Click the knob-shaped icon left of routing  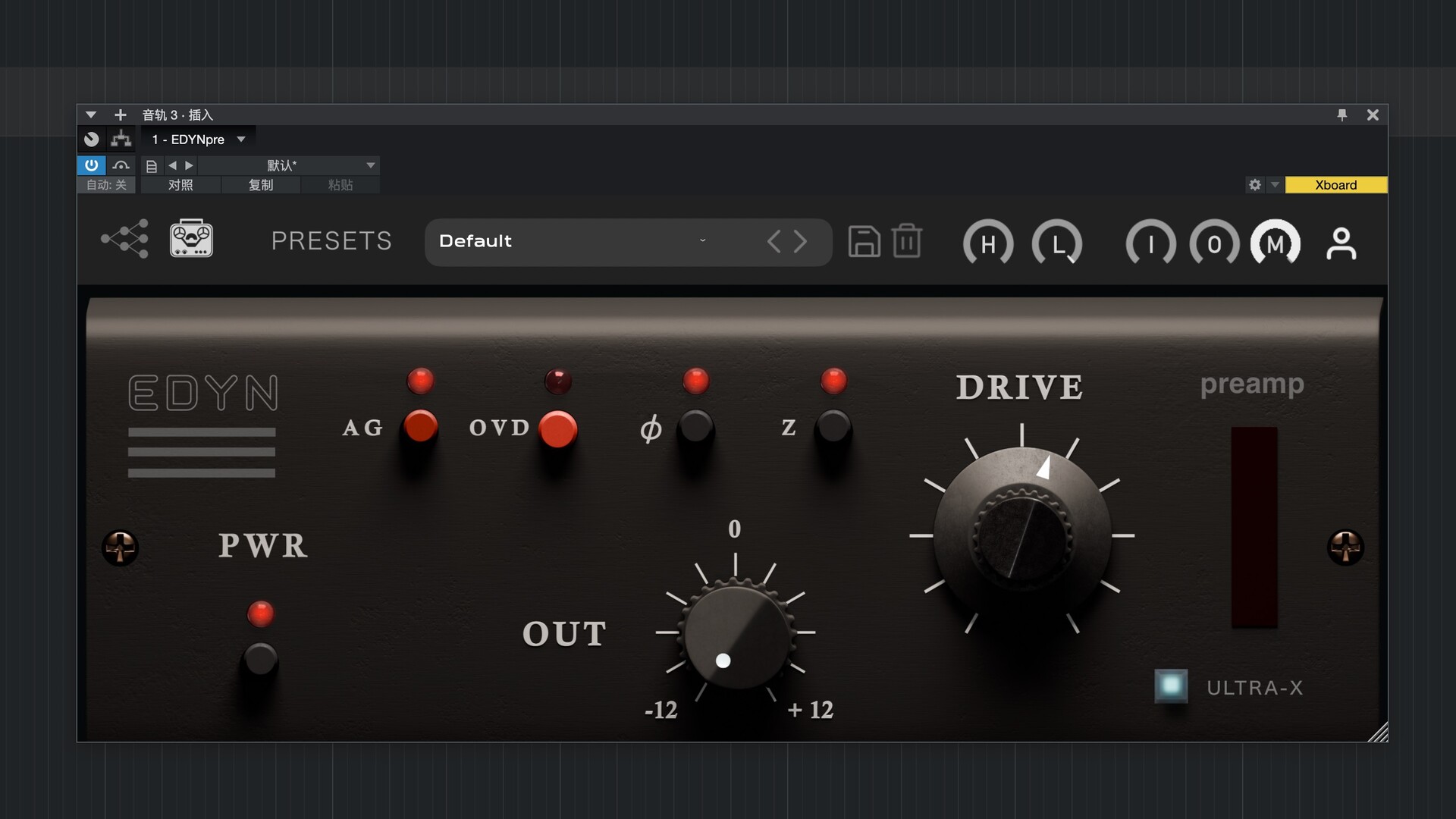(92, 139)
